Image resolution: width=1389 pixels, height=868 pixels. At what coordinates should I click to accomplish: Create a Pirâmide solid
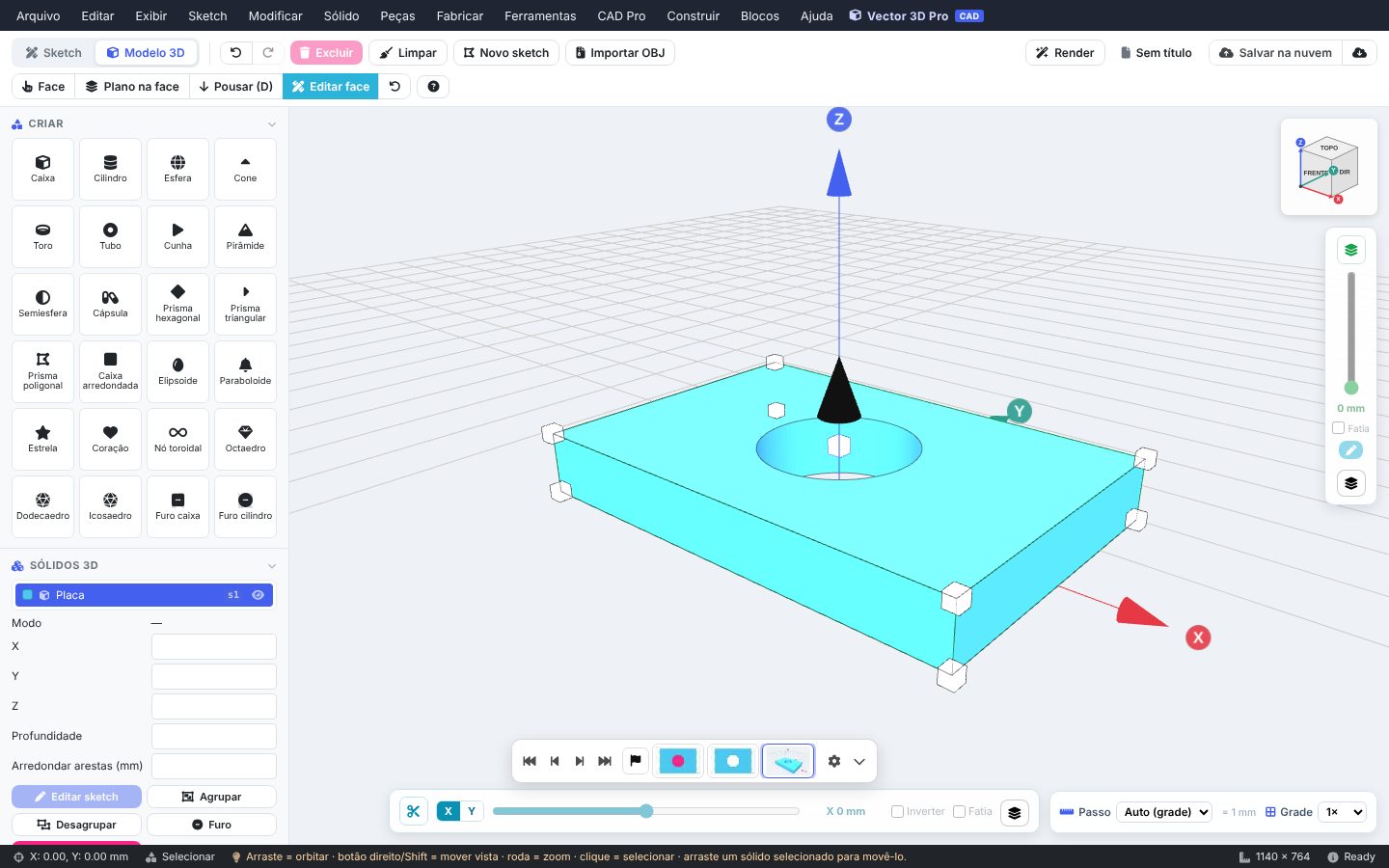[x=245, y=237]
